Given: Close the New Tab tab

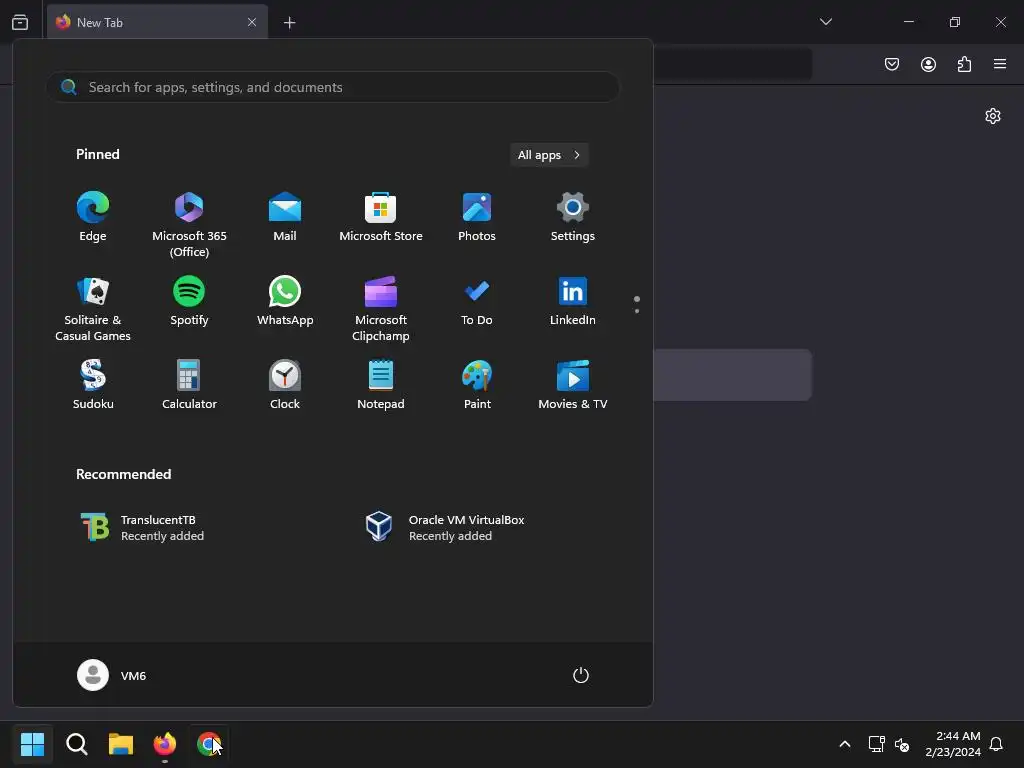Looking at the screenshot, I should 251,22.
